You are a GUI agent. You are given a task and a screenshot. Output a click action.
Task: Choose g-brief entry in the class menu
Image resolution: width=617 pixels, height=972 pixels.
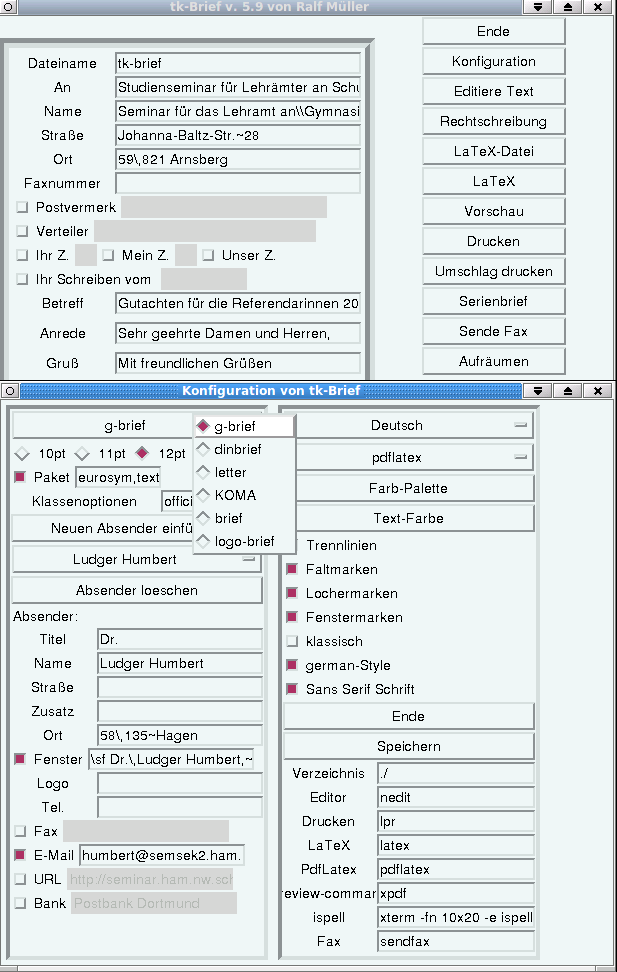244,426
